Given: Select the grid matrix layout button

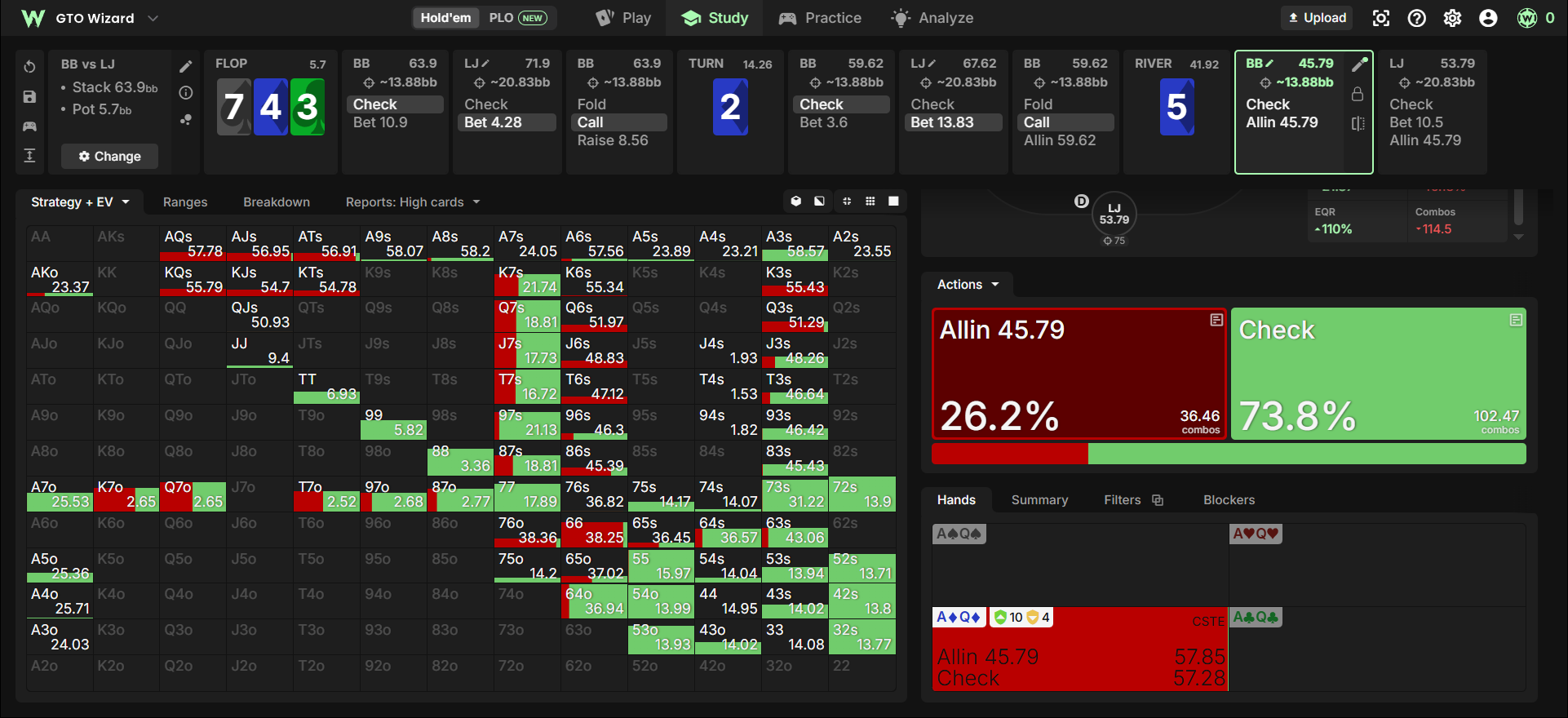Looking at the screenshot, I should click(870, 202).
